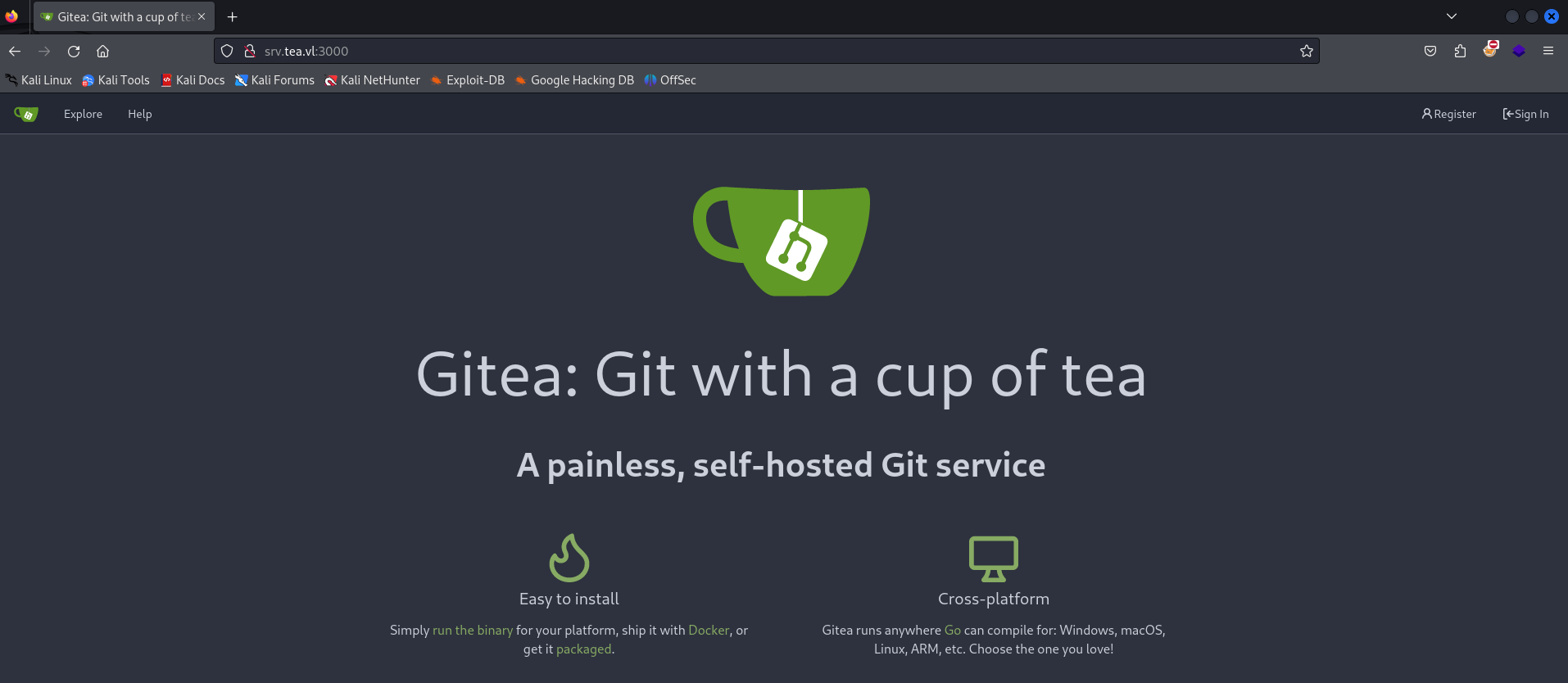Open the Extensions puzzle icon
1568x683 pixels.
click(1460, 52)
